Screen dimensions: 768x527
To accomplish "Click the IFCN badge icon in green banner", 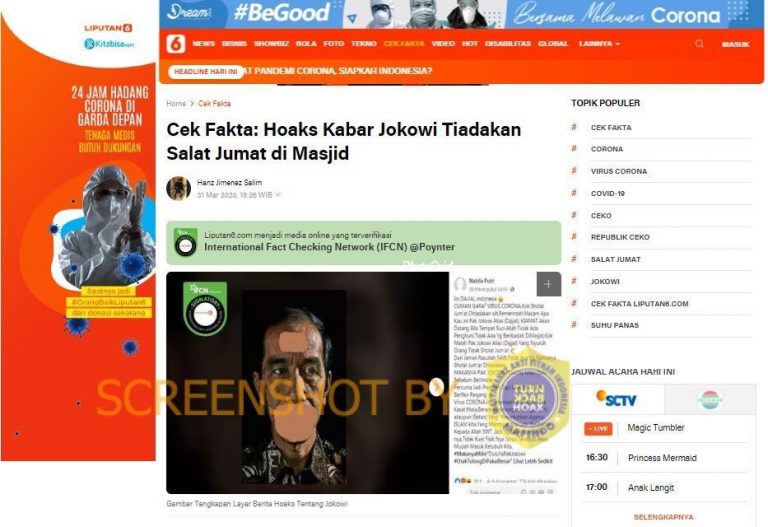I will [186, 242].
